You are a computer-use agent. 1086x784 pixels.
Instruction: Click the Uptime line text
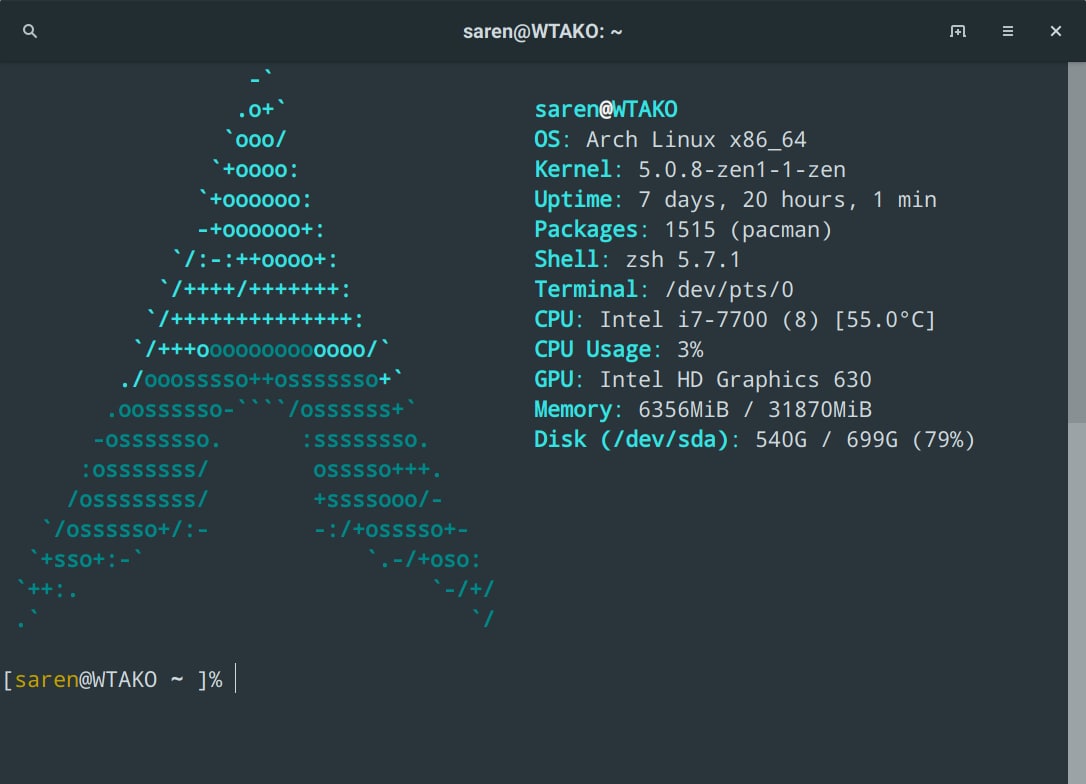(735, 199)
